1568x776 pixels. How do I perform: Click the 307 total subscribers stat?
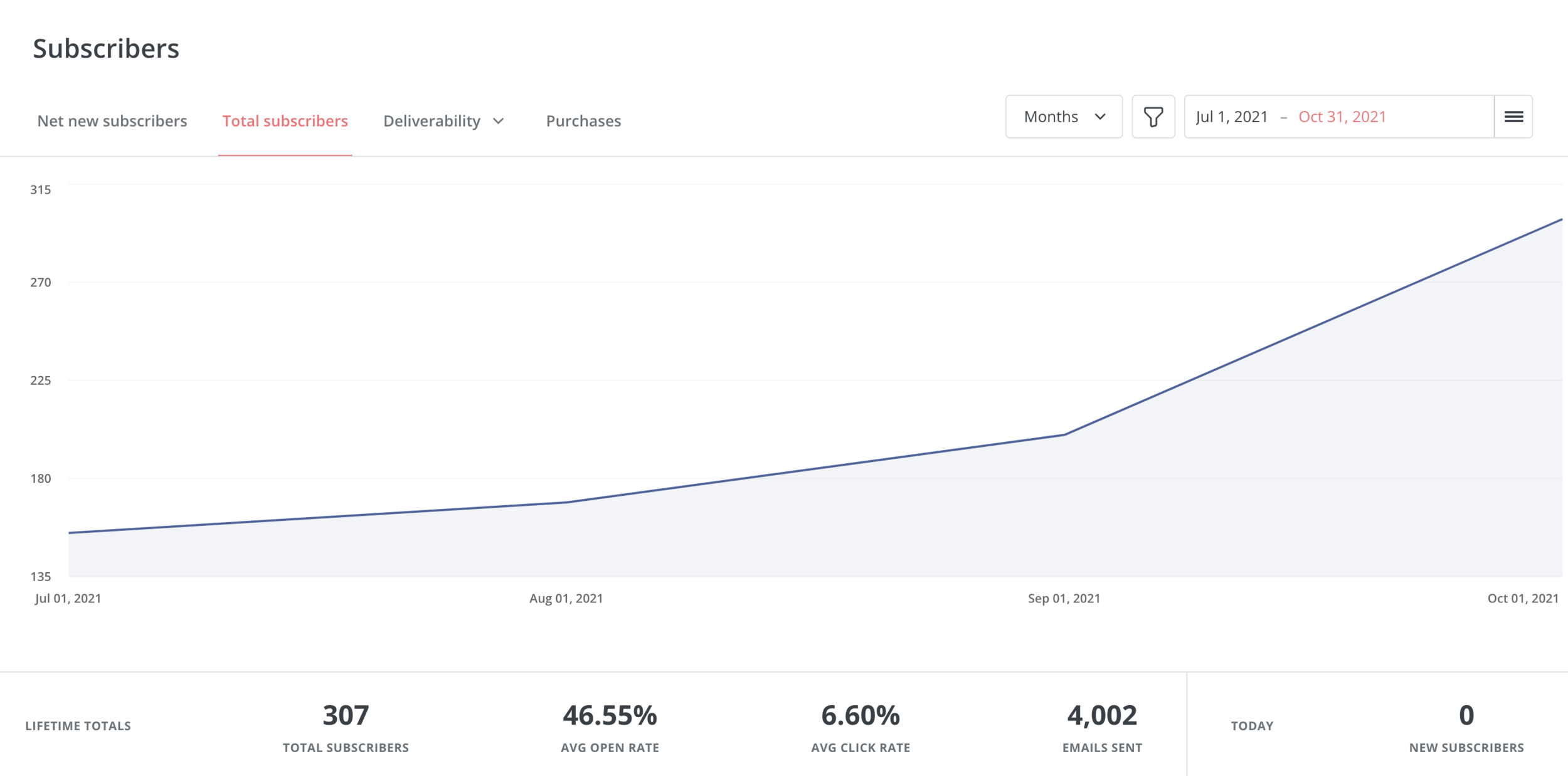click(x=346, y=715)
